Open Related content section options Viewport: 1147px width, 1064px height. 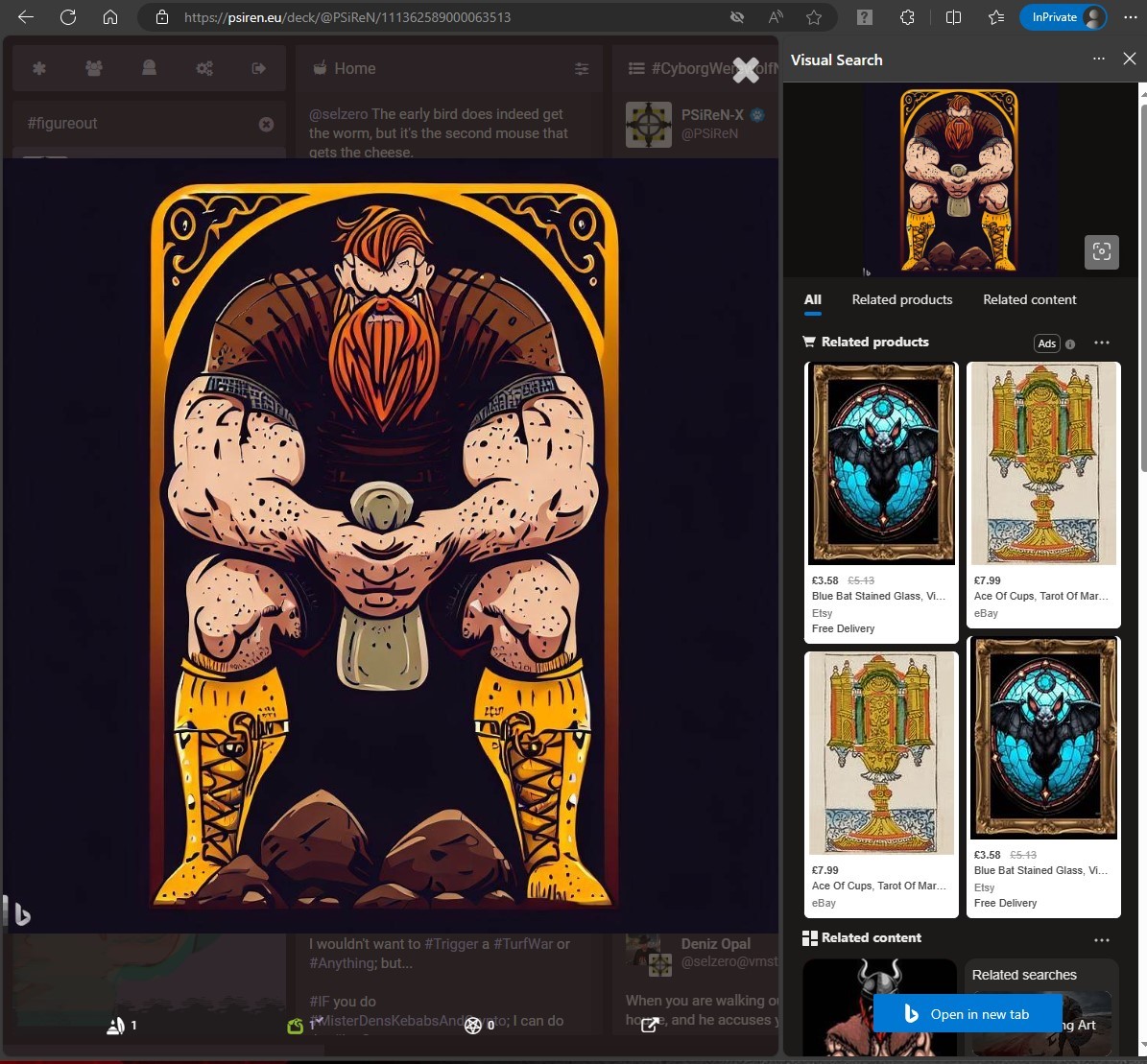tap(1102, 939)
